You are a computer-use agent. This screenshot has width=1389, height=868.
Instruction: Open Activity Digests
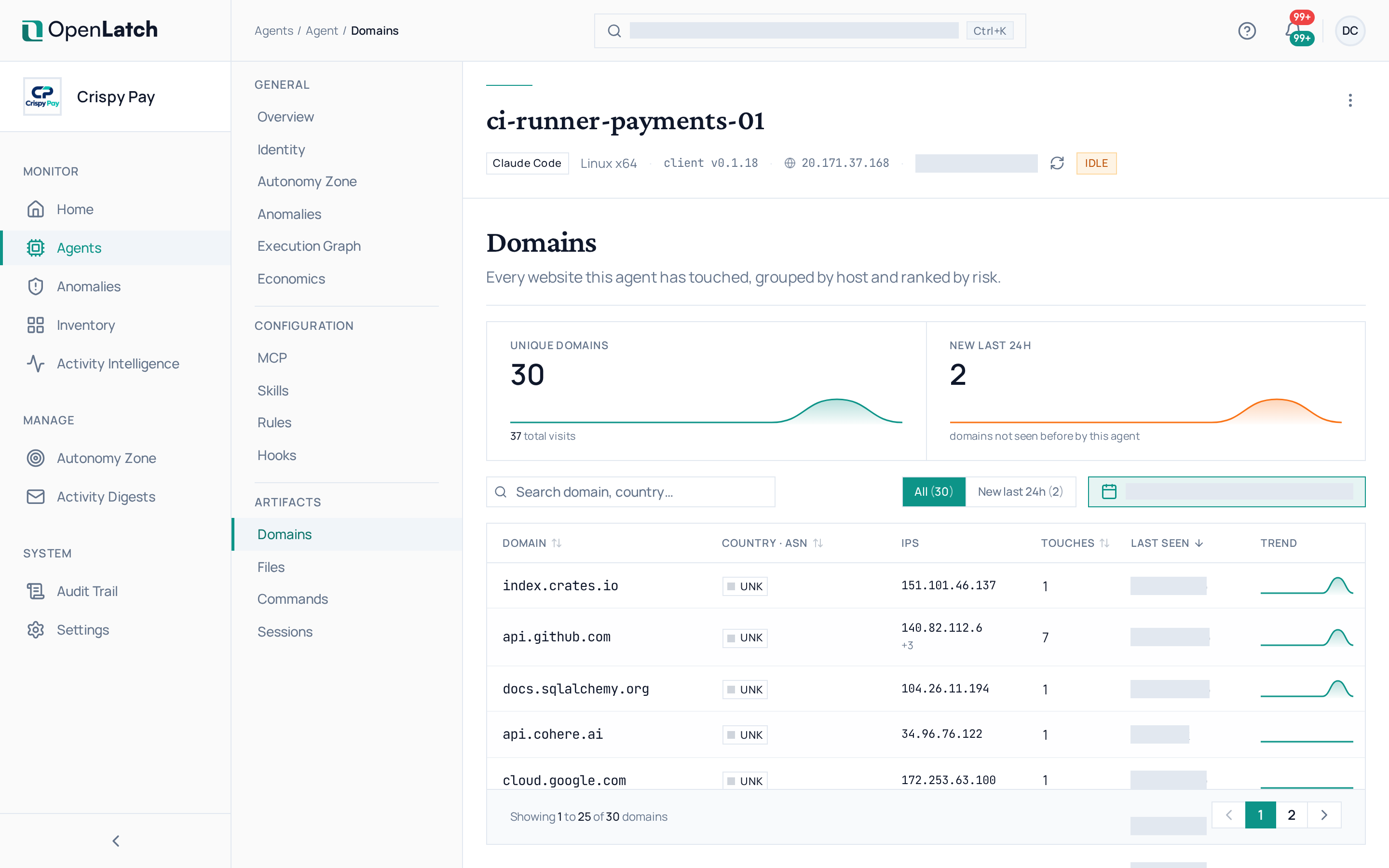[115, 497]
